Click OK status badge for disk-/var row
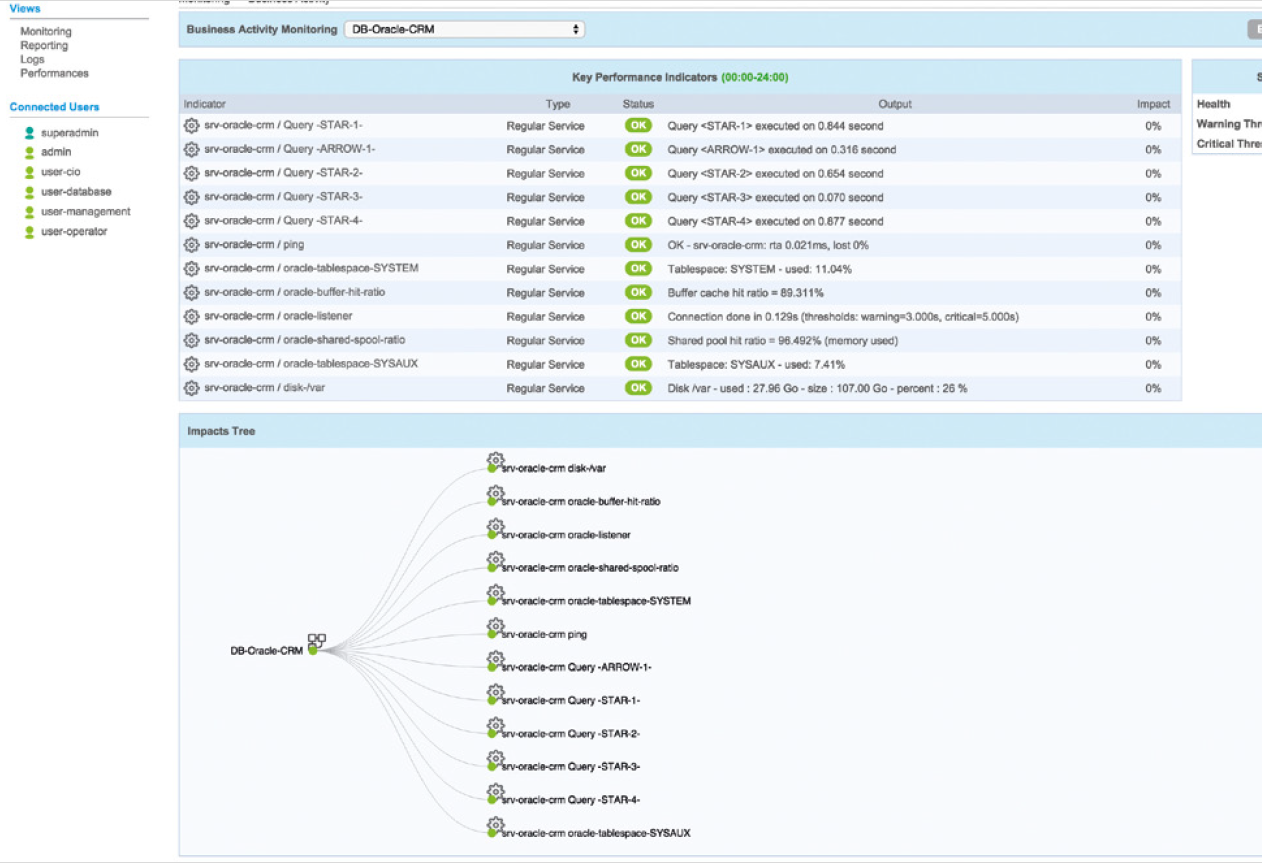 pos(638,388)
